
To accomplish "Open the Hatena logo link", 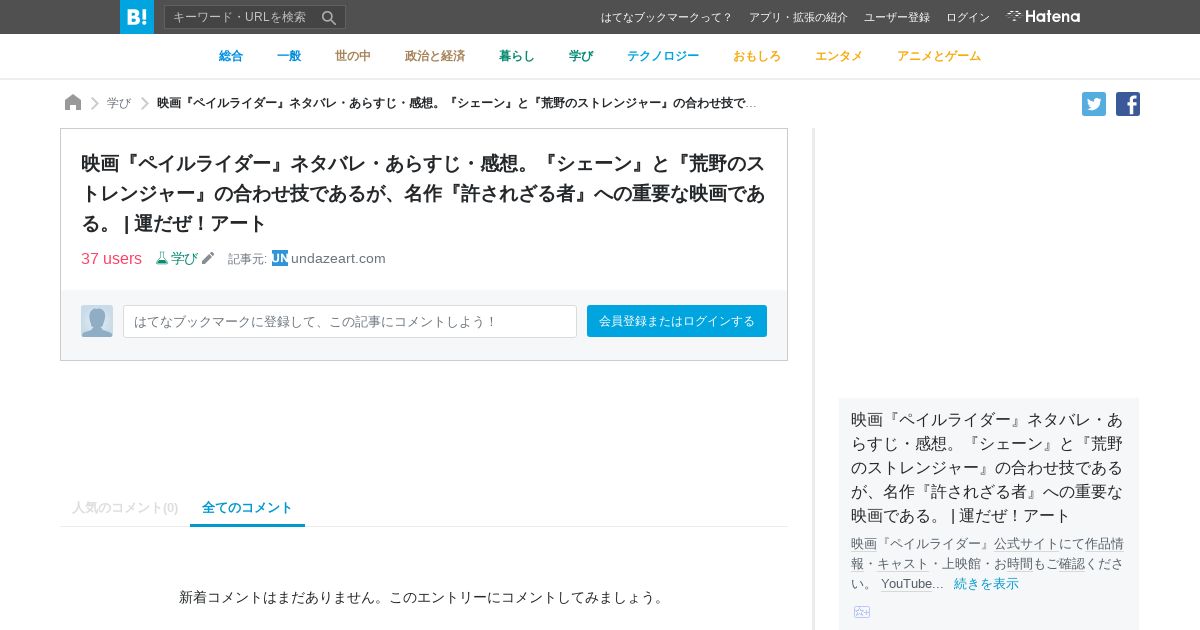I will coord(1043,17).
